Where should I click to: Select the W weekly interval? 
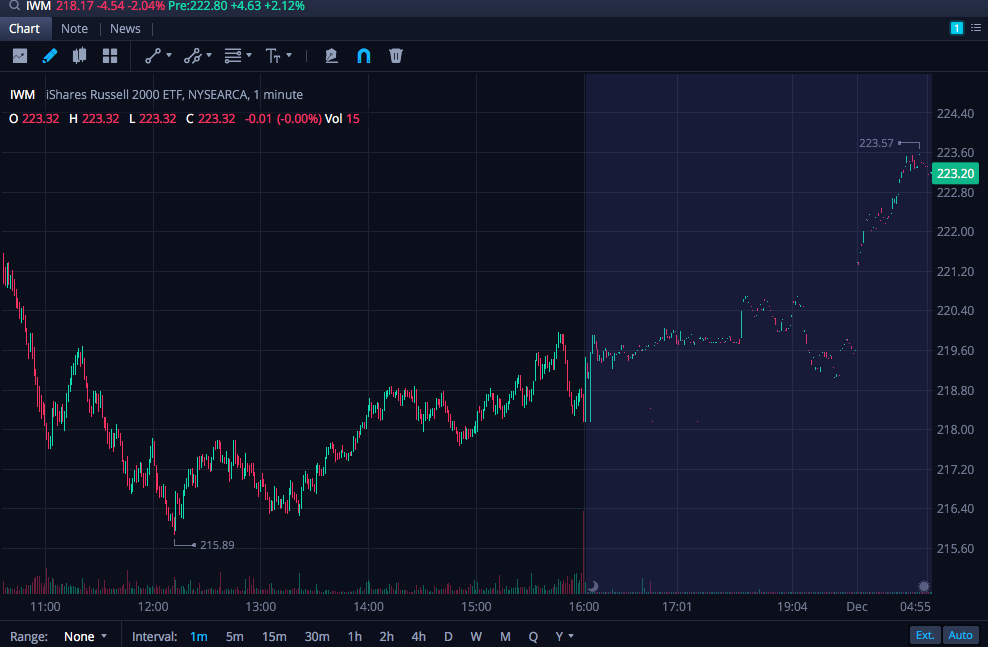pos(476,636)
